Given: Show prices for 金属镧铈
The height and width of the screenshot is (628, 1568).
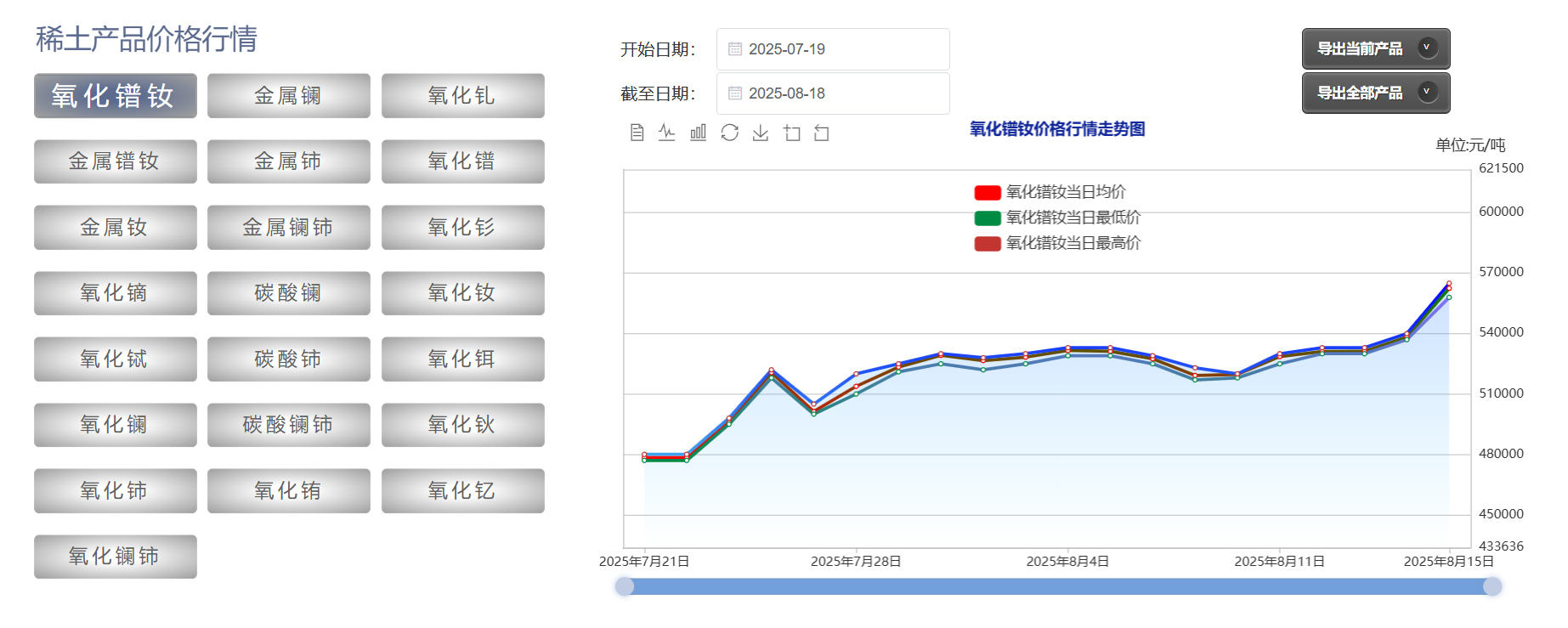Looking at the screenshot, I should [289, 228].
